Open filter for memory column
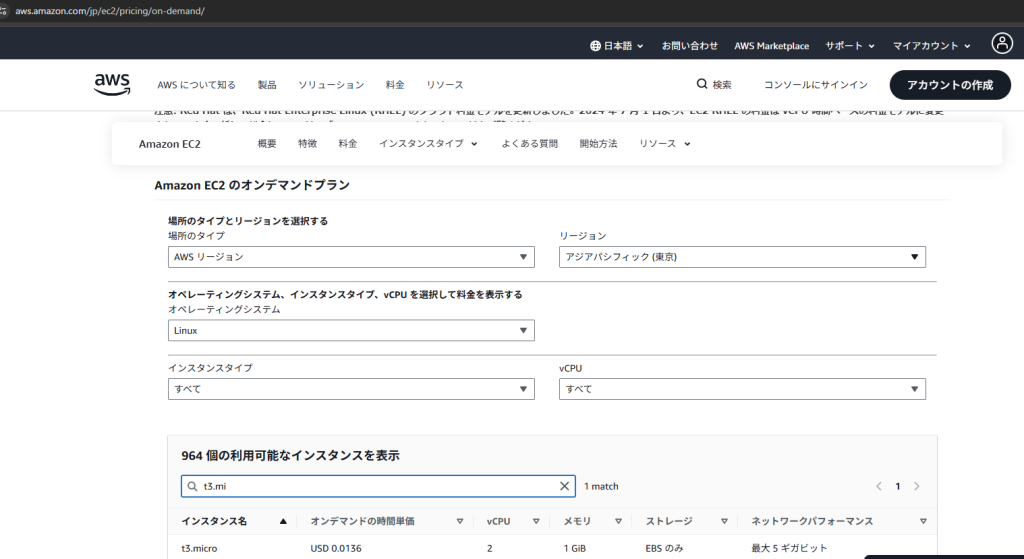This screenshot has height=559, width=1024. 618,521
